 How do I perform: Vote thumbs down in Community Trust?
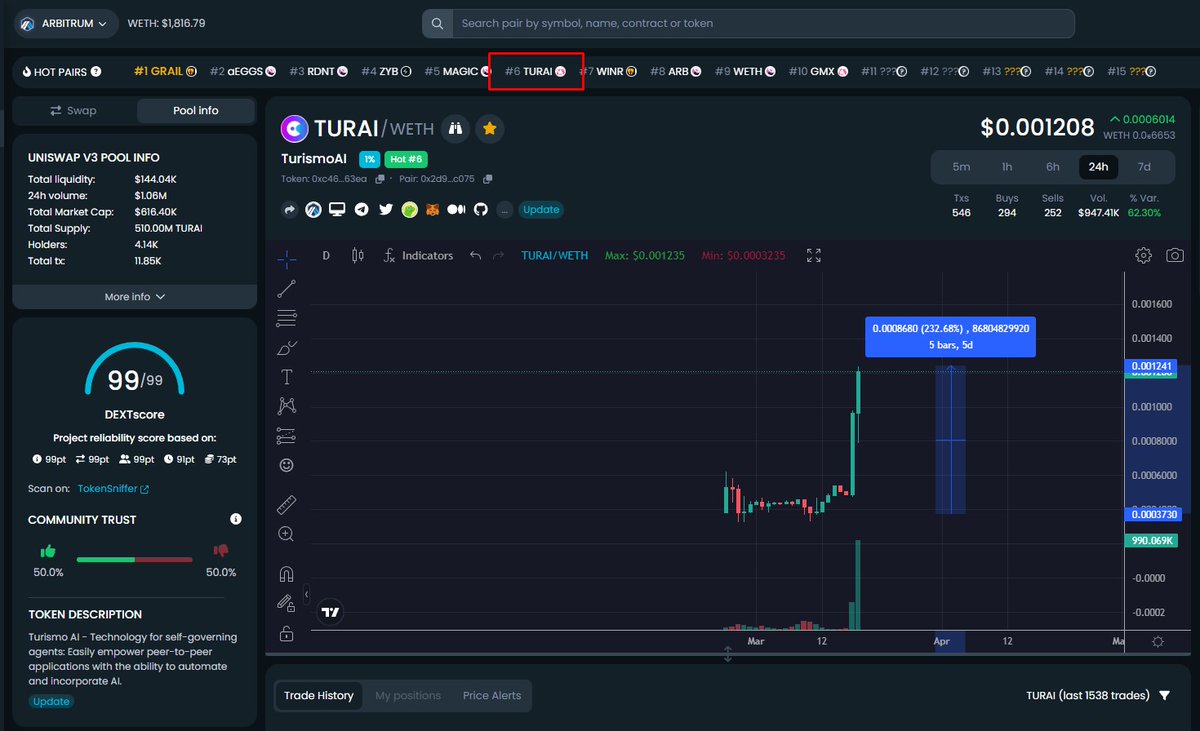point(221,551)
